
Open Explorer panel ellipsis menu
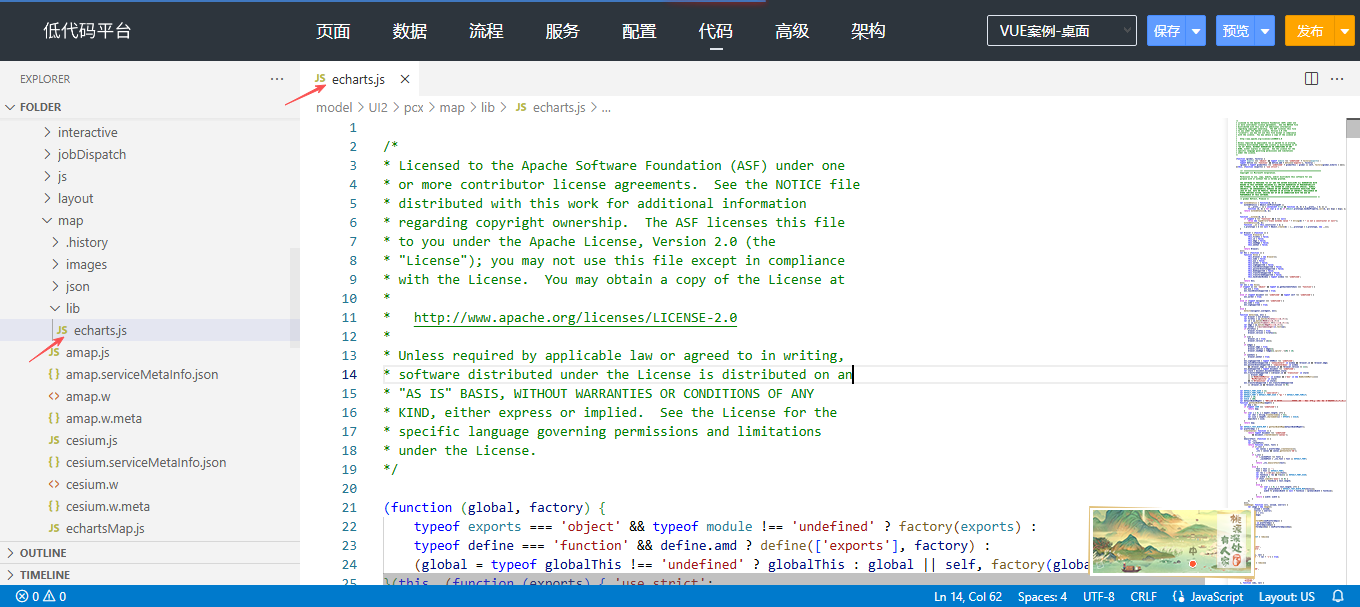pyautogui.click(x=277, y=79)
